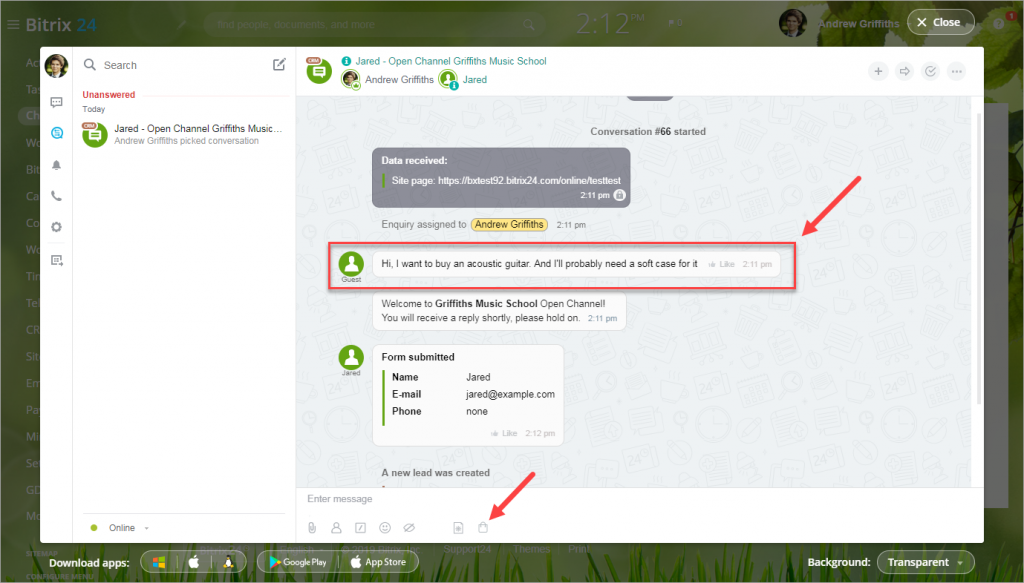Download Linux app via penguin icon
This screenshot has height=583, width=1024.
point(229,562)
